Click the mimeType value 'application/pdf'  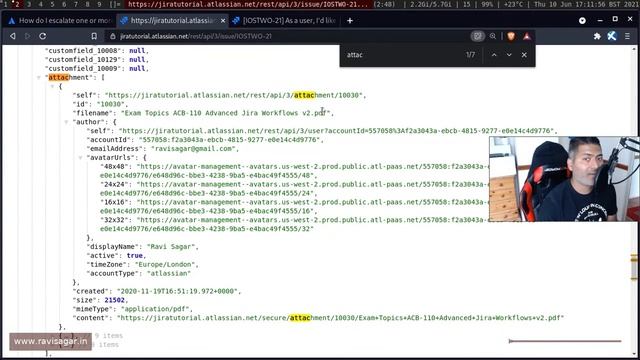pyautogui.click(x=155, y=309)
